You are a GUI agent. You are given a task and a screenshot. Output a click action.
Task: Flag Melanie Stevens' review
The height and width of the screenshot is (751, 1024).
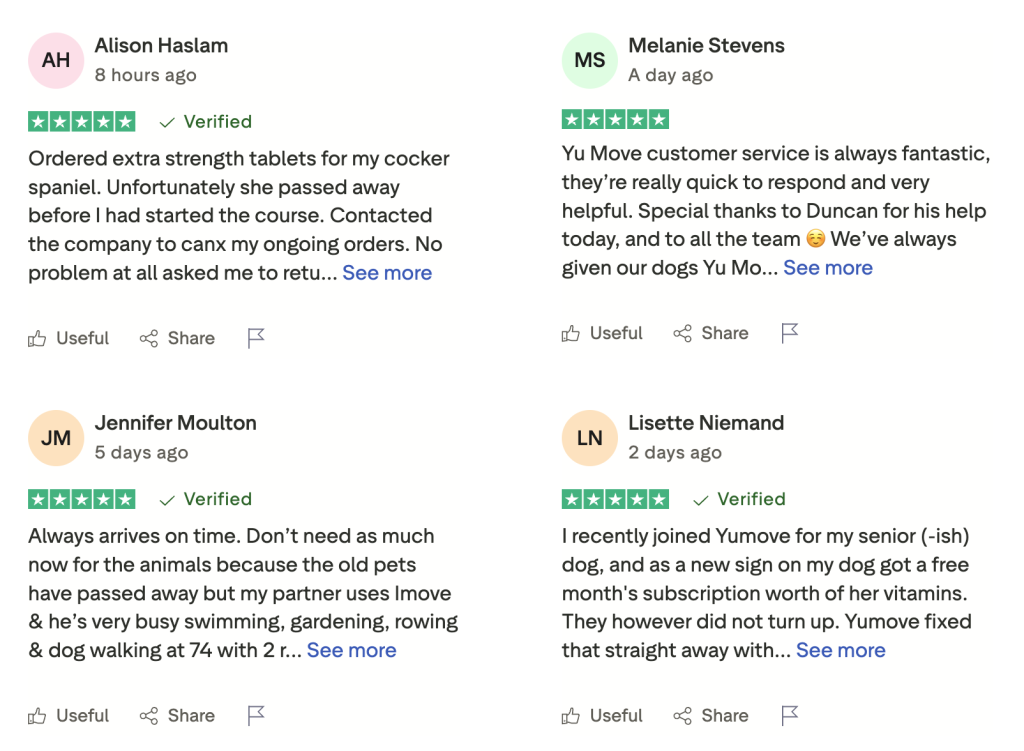pos(790,333)
